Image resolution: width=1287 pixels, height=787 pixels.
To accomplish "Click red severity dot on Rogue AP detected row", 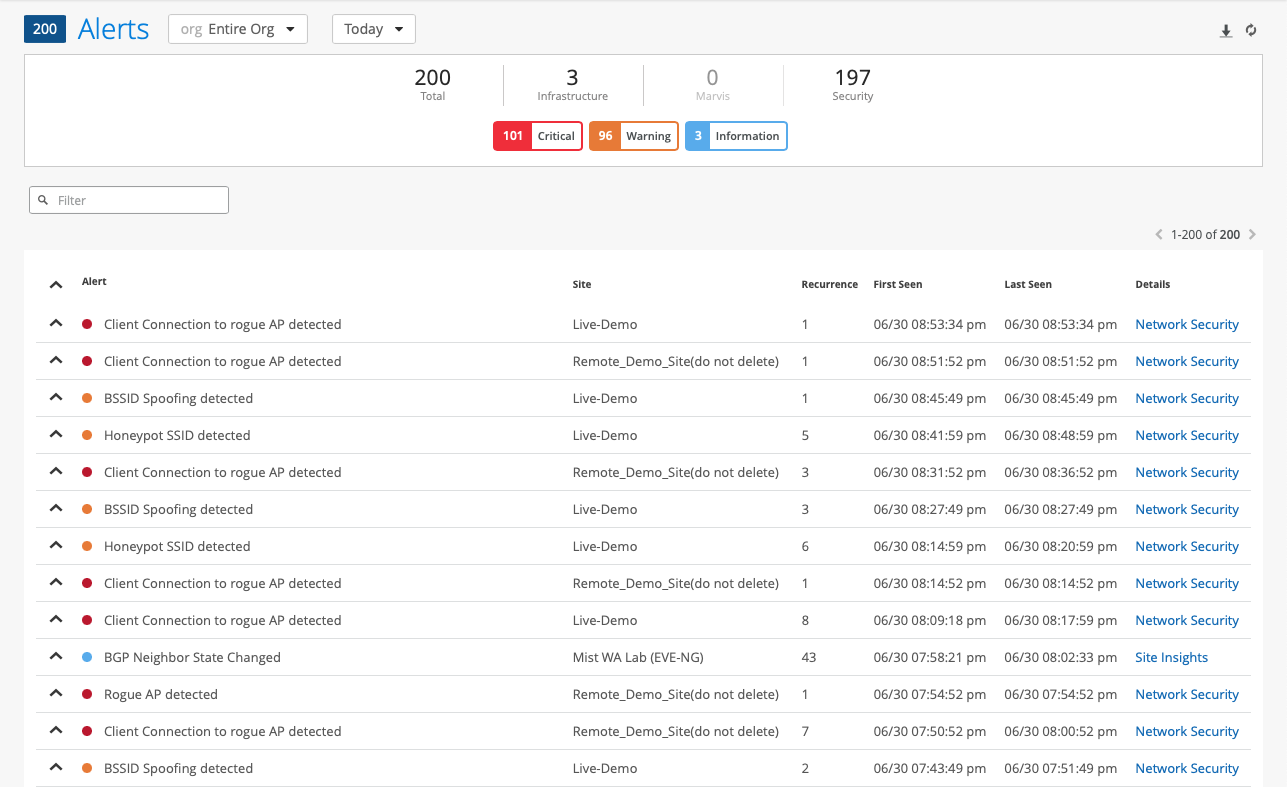I will tap(87, 695).
